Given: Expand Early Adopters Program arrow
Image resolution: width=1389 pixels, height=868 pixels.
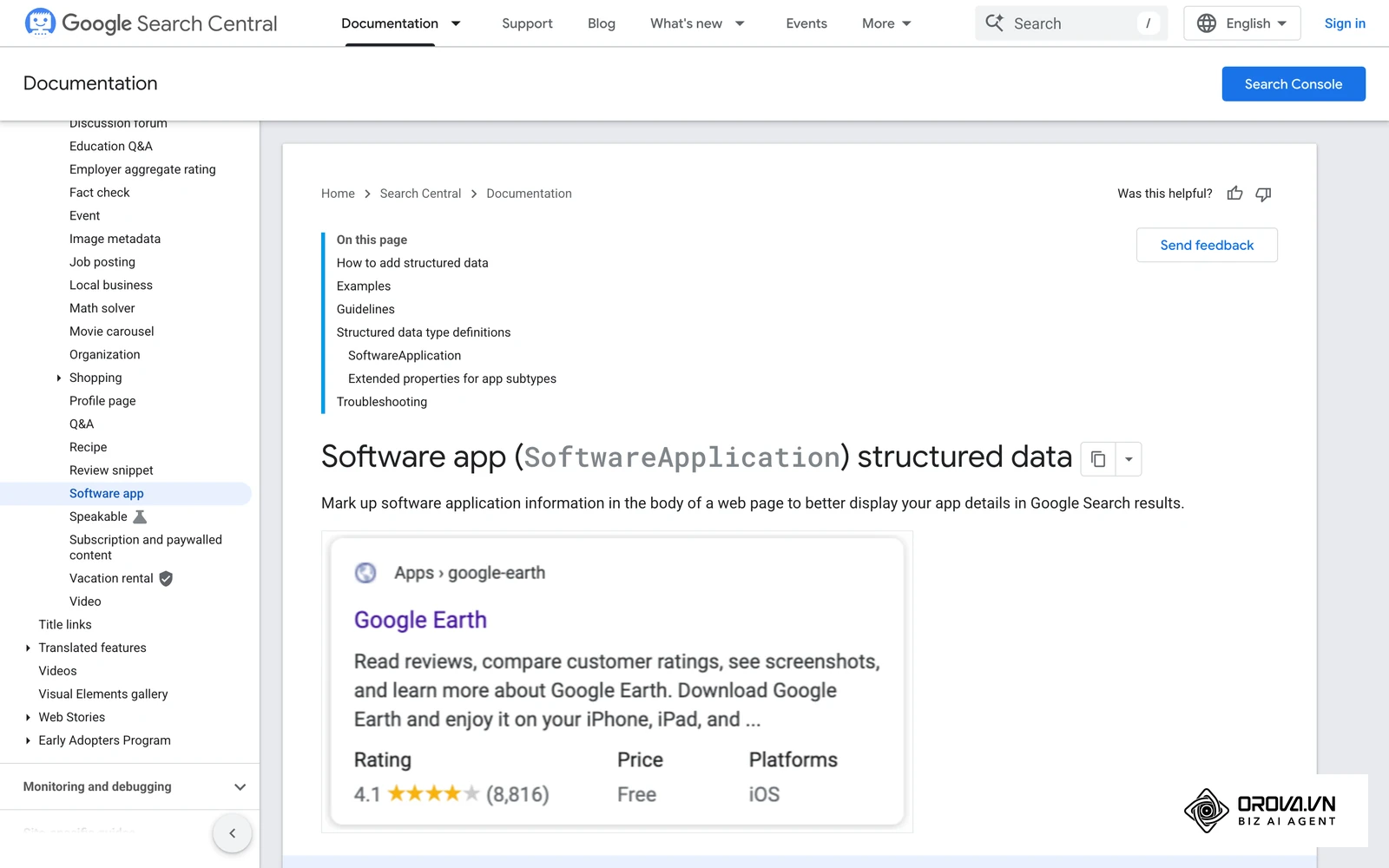Looking at the screenshot, I should click(x=28, y=740).
